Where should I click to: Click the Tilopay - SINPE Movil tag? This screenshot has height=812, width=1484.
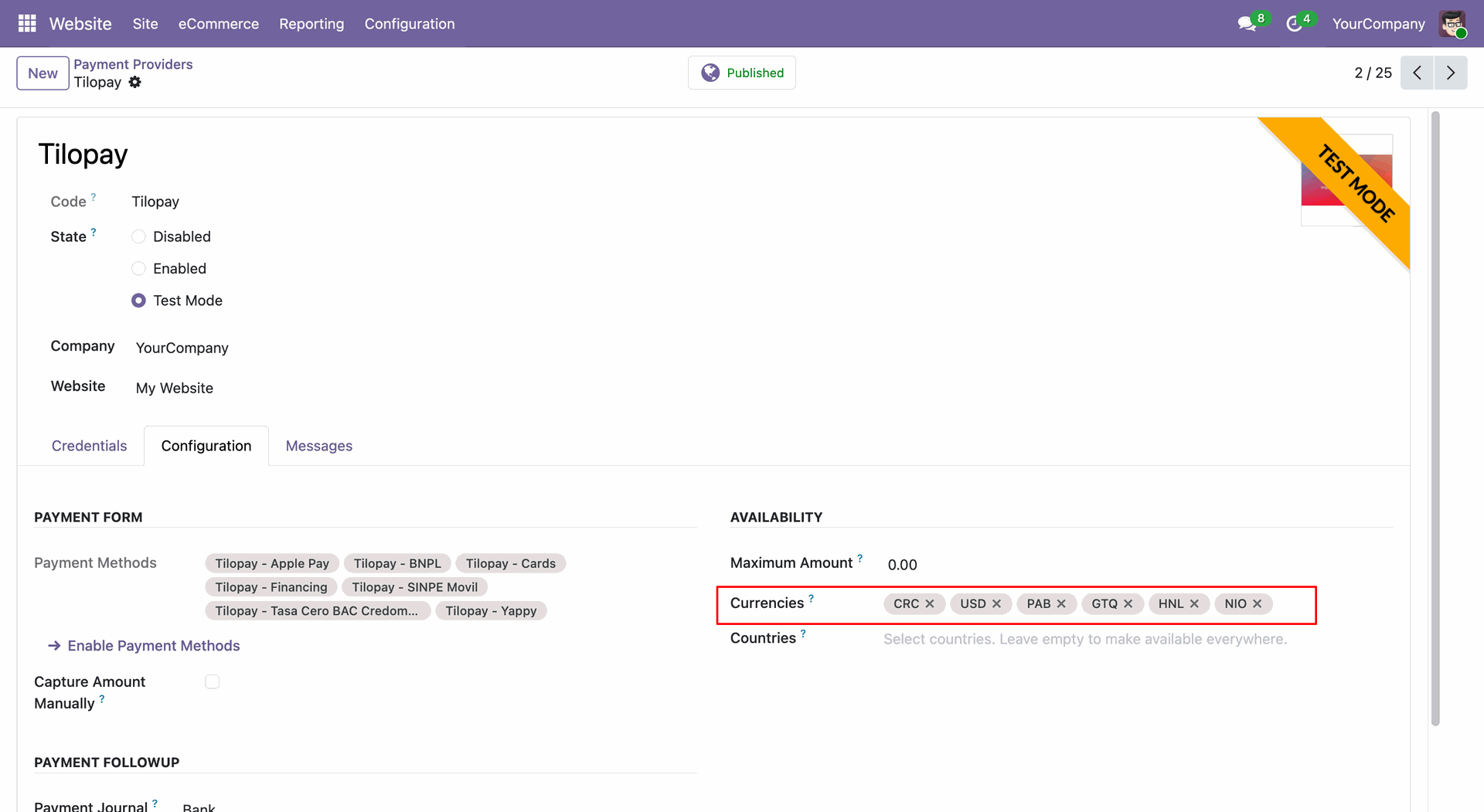[415, 587]
